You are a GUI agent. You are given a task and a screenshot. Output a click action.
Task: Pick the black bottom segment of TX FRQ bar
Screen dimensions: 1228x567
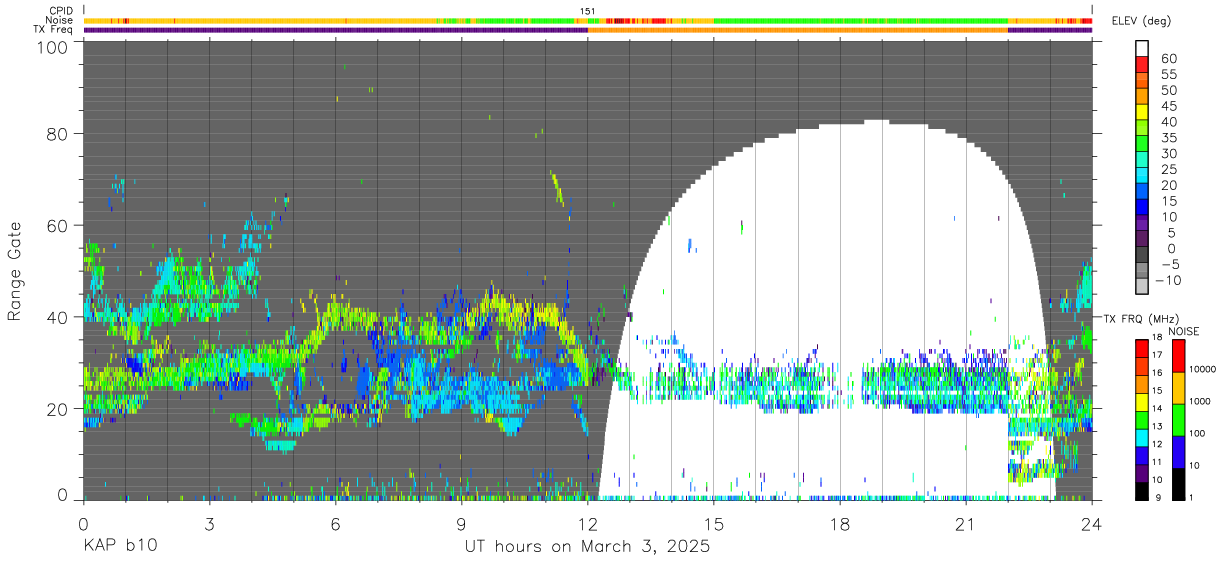tap(1141, 489)
